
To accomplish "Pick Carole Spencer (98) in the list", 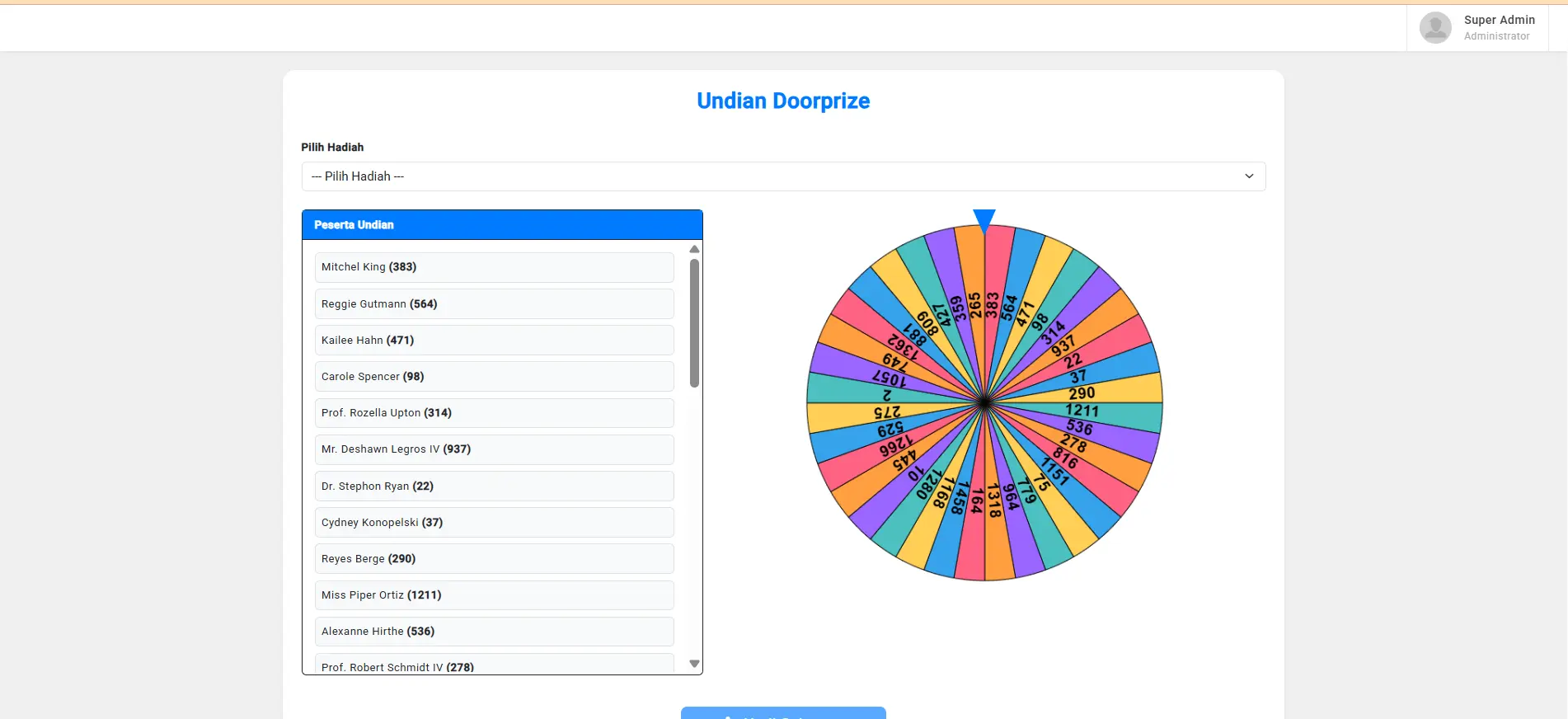I will point(494,377).
